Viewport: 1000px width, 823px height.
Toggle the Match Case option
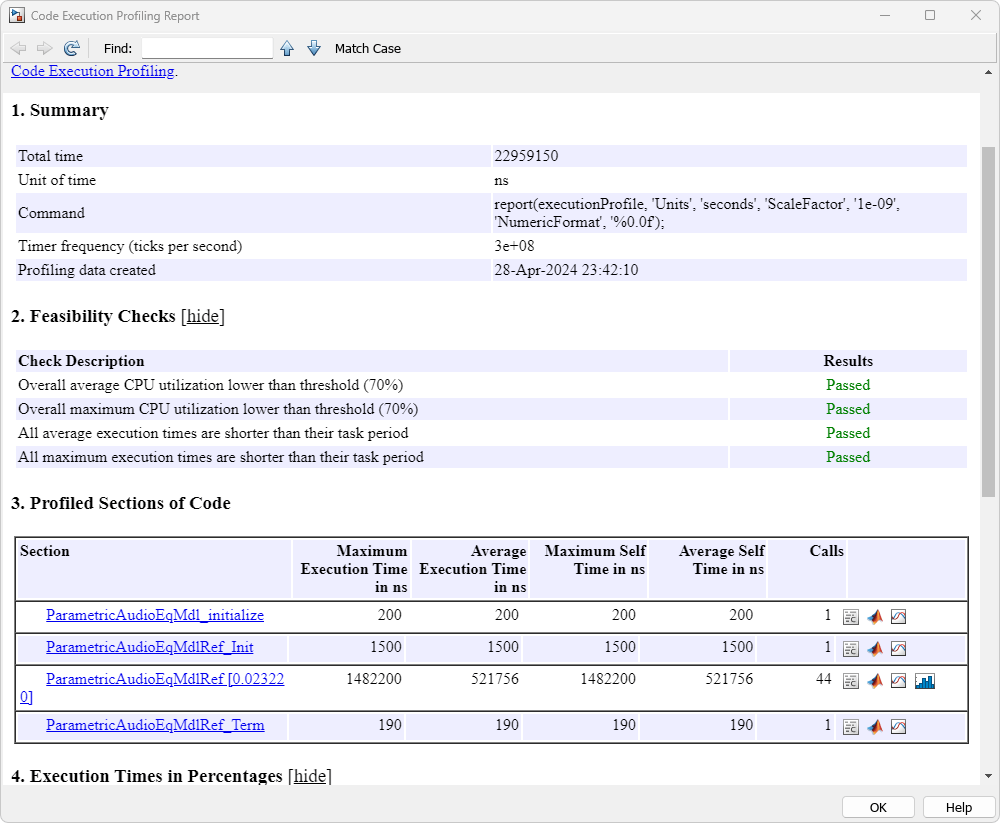point(367,48)
